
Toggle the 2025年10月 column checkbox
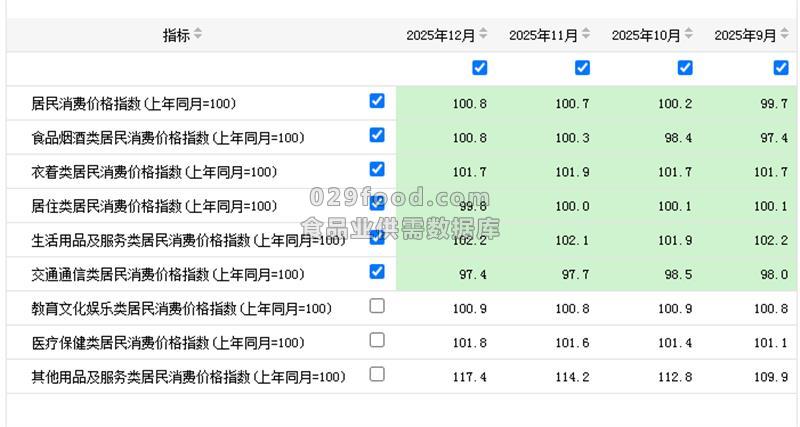pos(685,68)
